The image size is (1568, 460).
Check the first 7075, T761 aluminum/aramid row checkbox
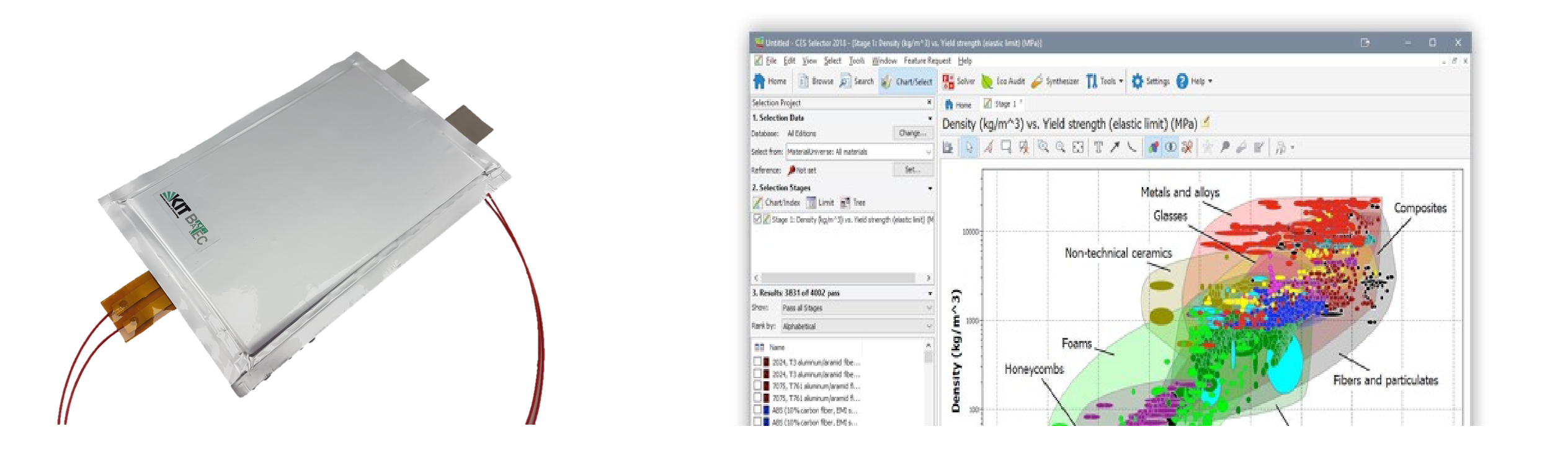[x=757, y=386]
